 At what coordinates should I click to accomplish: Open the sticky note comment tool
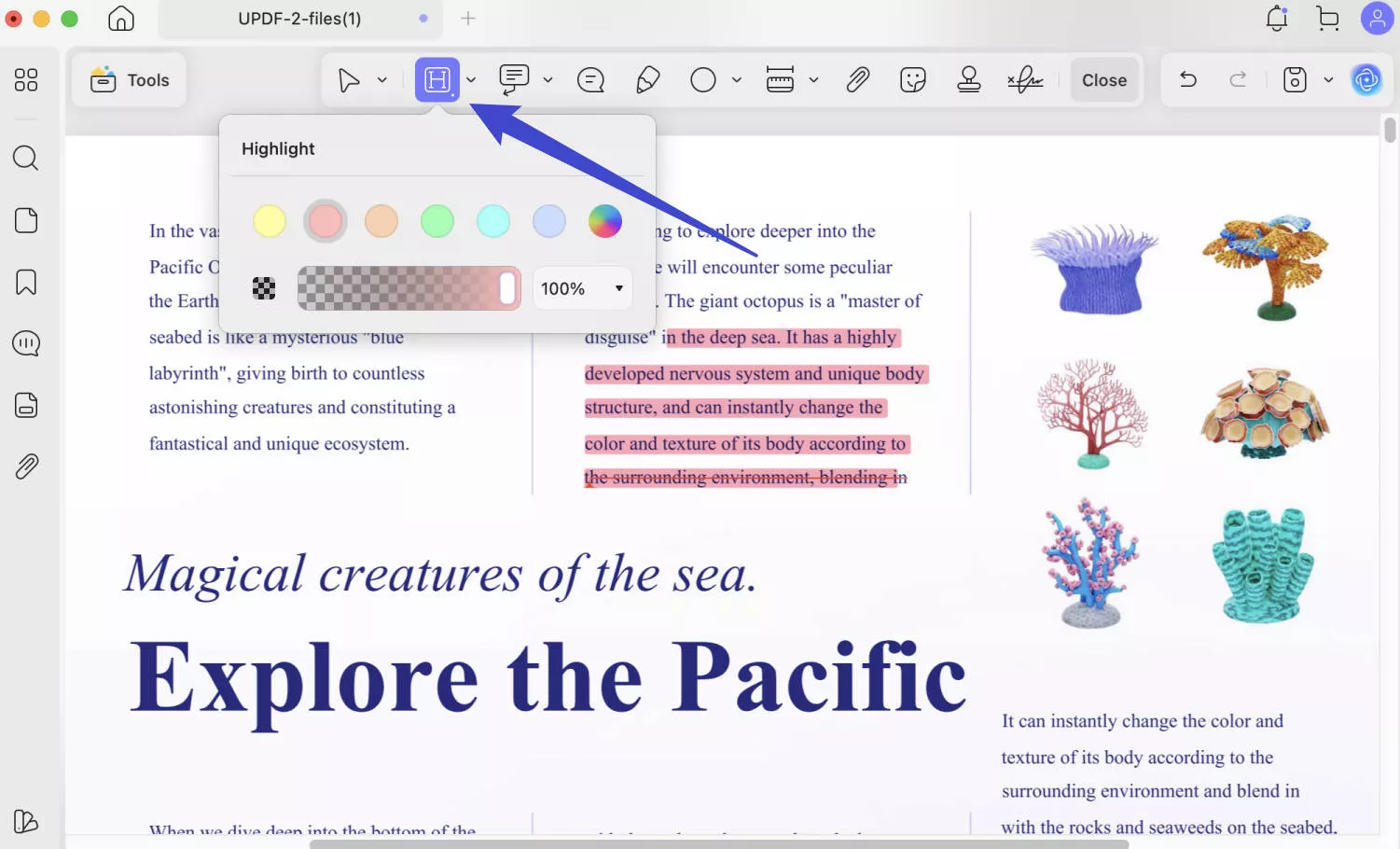point(590,79)
